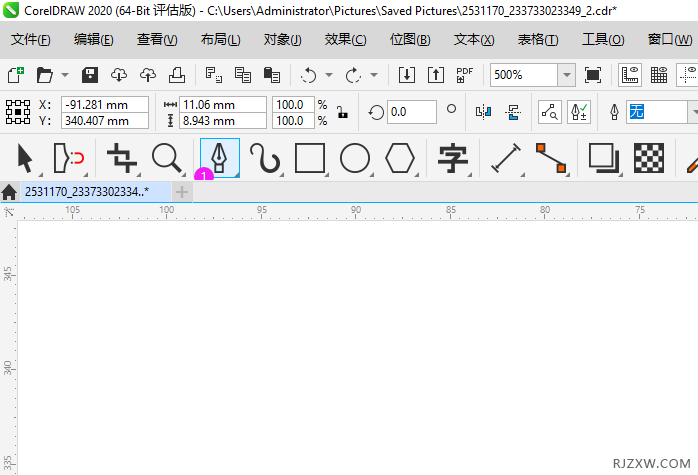Click the width 11.06 mm field
Viewport: 698px width, 475px height.
click(223, 105)
